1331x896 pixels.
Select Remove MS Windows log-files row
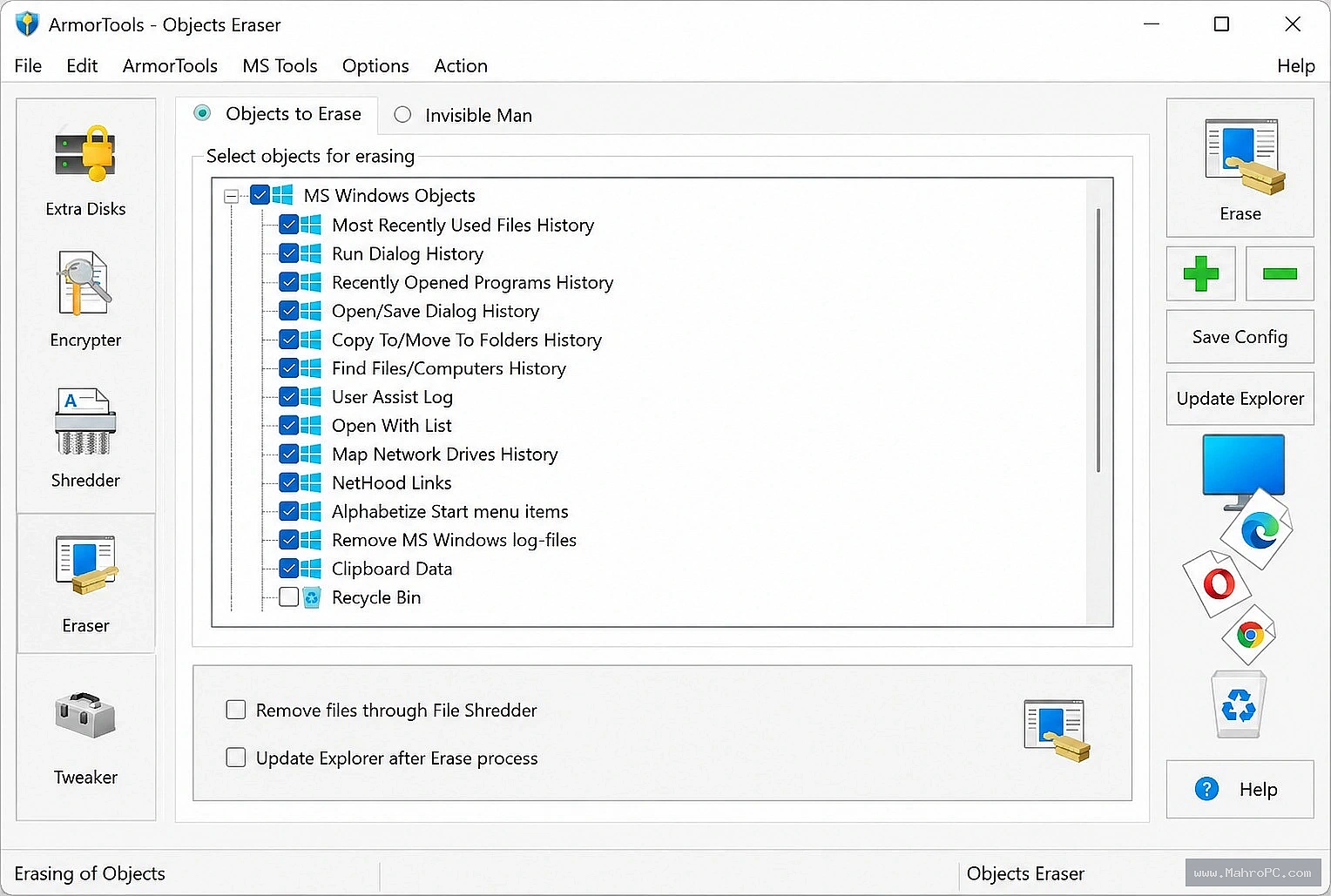pyautogui.click(x=454, y=540)
